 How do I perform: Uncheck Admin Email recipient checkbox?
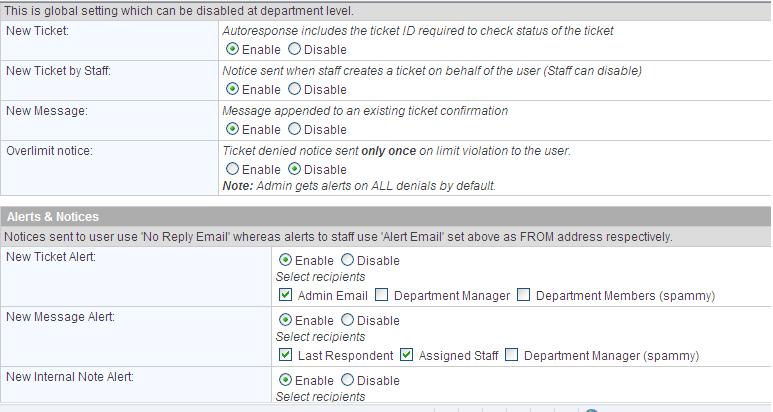pos(285,295)
